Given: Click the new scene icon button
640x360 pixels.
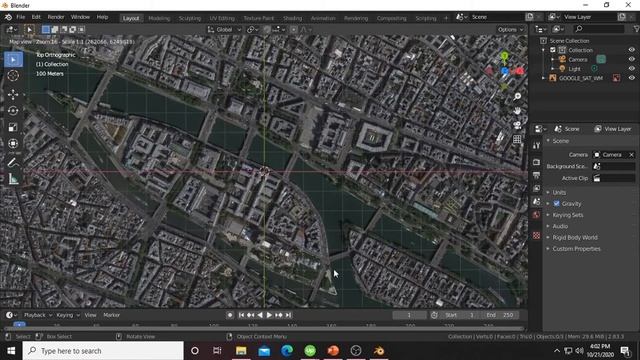Looking at the screenshot, I should (x=529, y=17).
